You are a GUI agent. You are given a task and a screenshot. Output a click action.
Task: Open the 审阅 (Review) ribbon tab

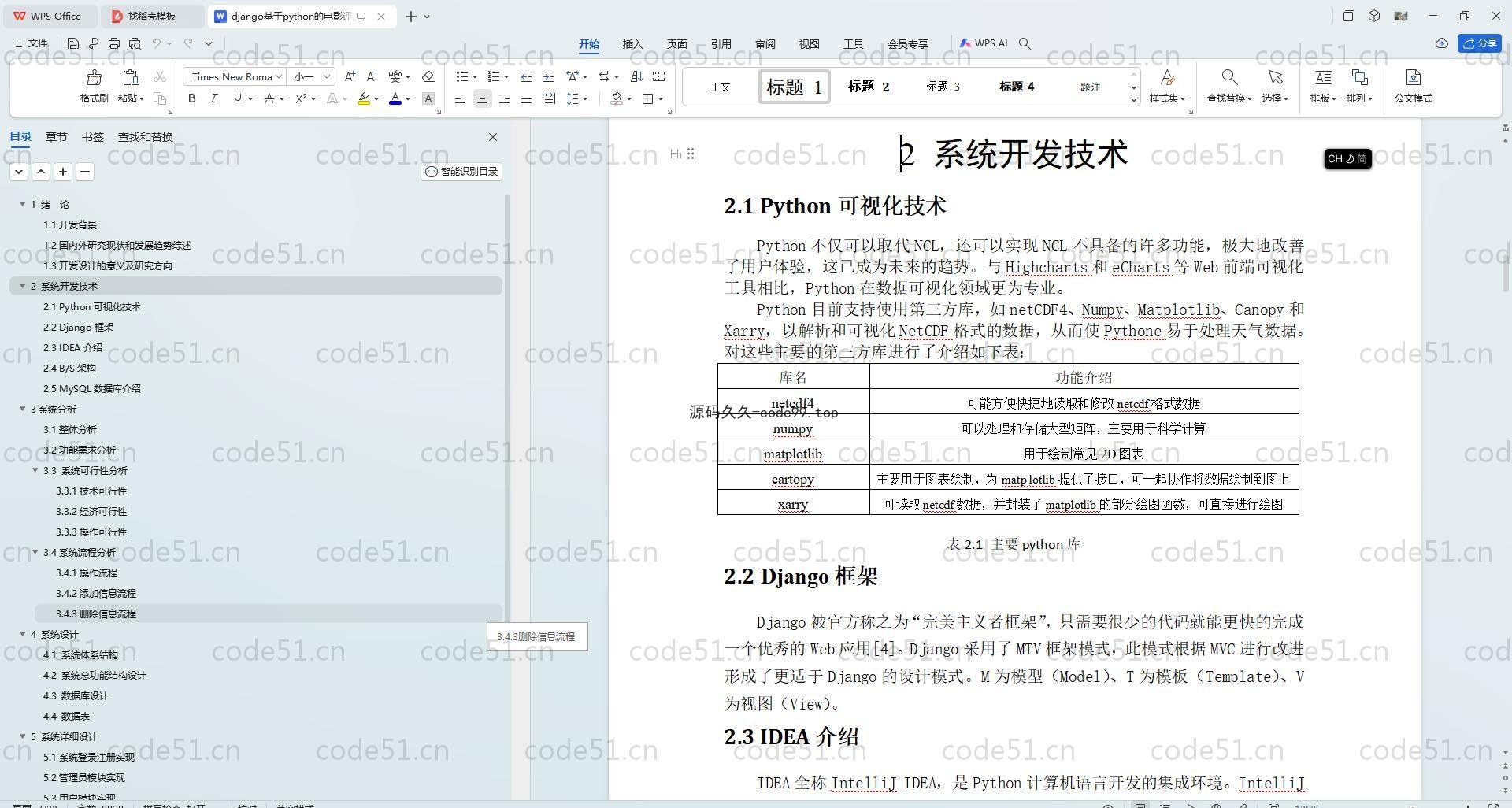(x=765, y=44)
